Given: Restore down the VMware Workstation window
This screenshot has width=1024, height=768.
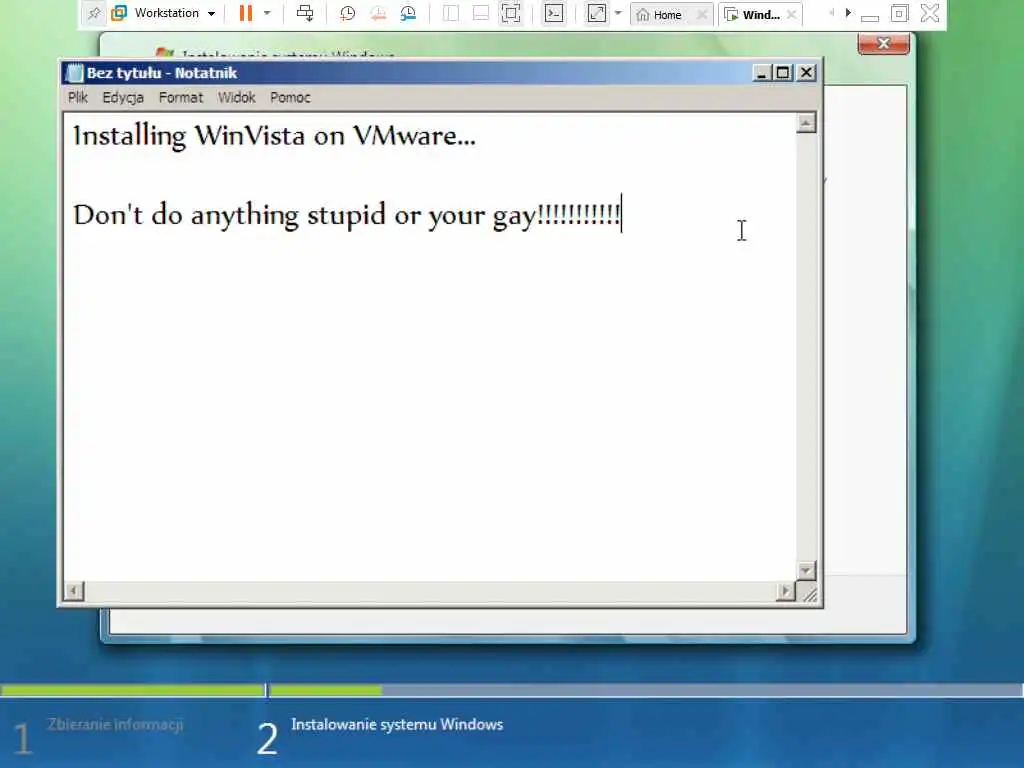Looking at the screenshot, I should coord(899,13).
